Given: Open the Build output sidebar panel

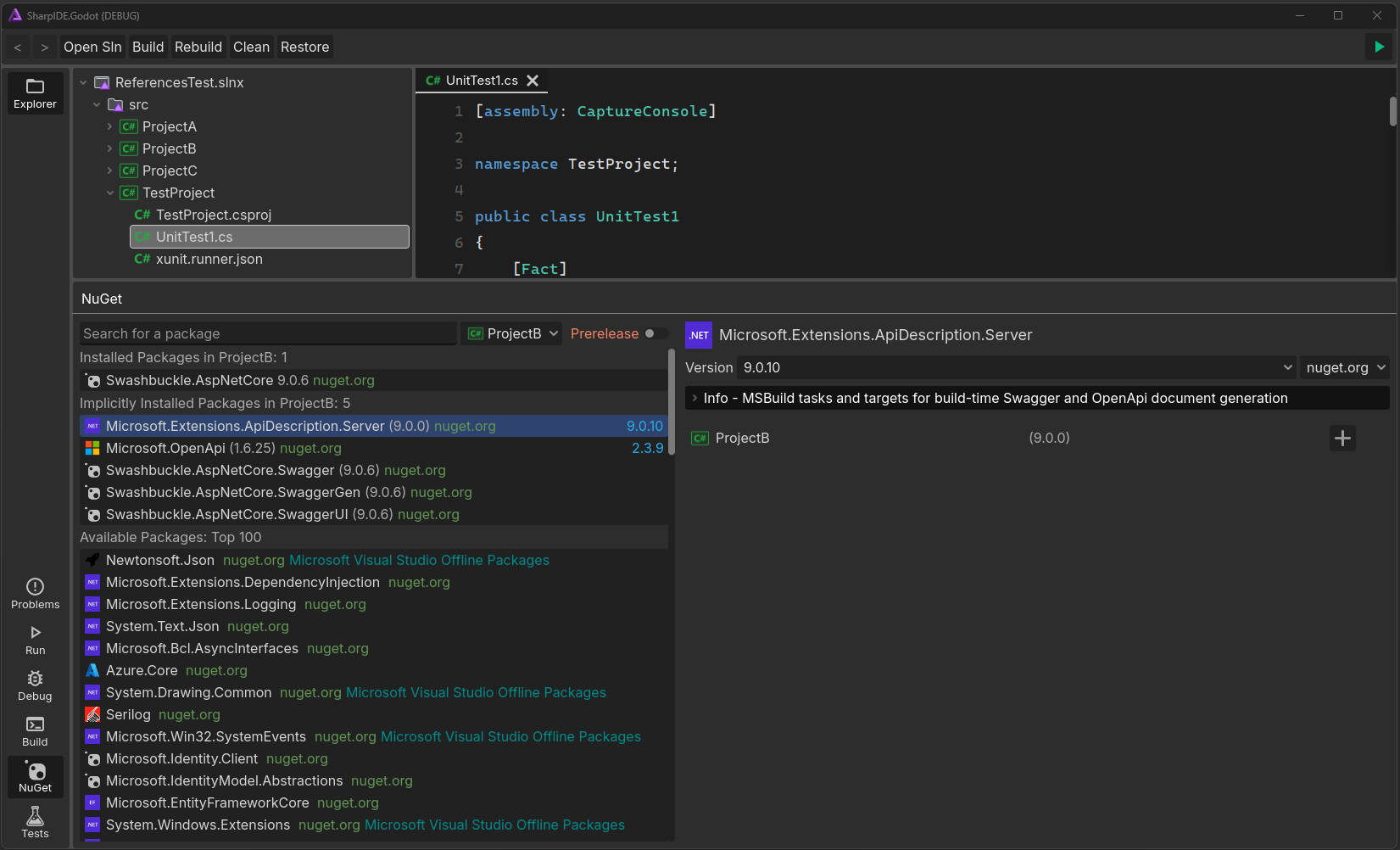Looking at the screenshot, I should point(35,732).
